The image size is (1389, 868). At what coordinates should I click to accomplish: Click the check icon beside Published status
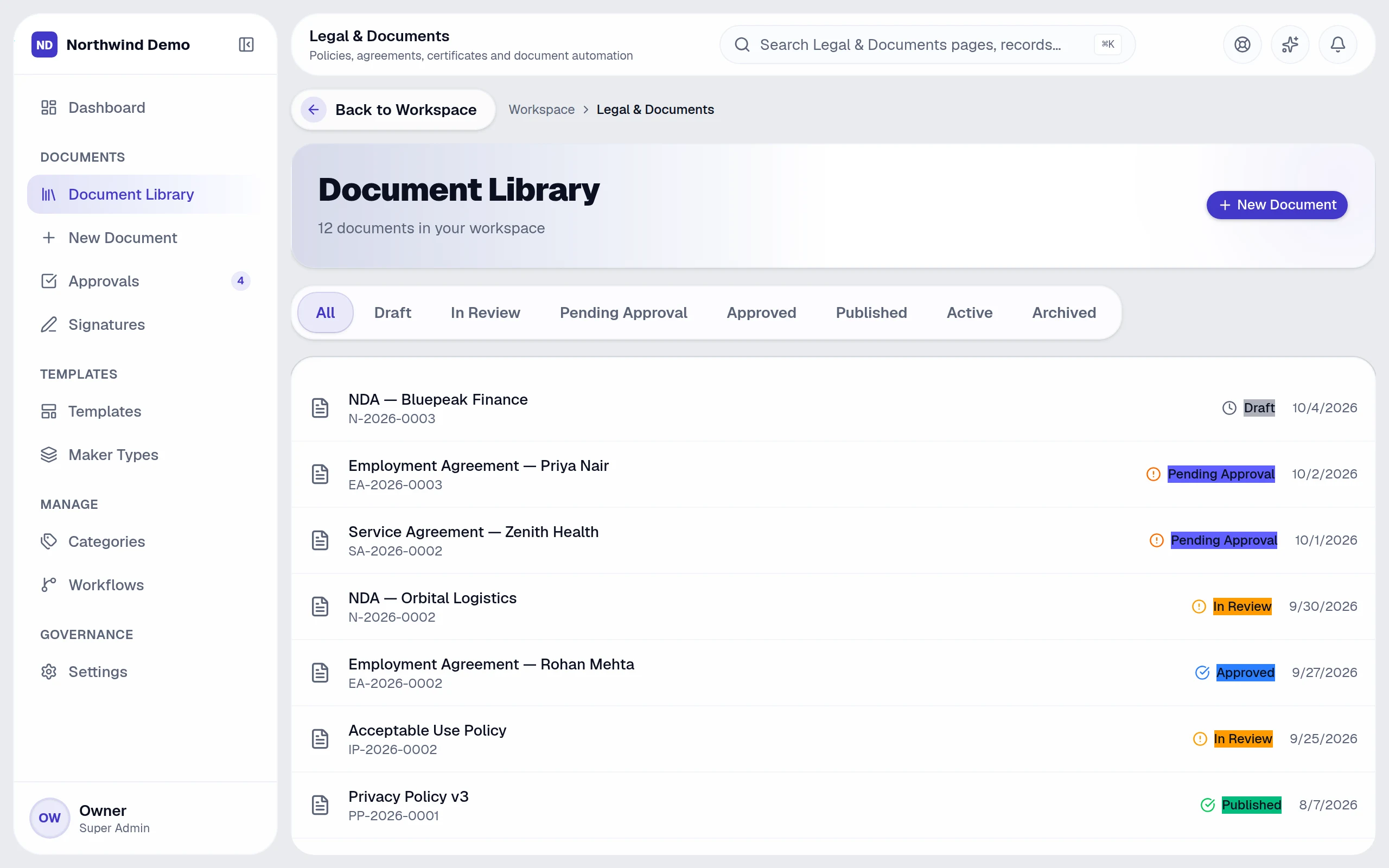[x=1208, y=805]
